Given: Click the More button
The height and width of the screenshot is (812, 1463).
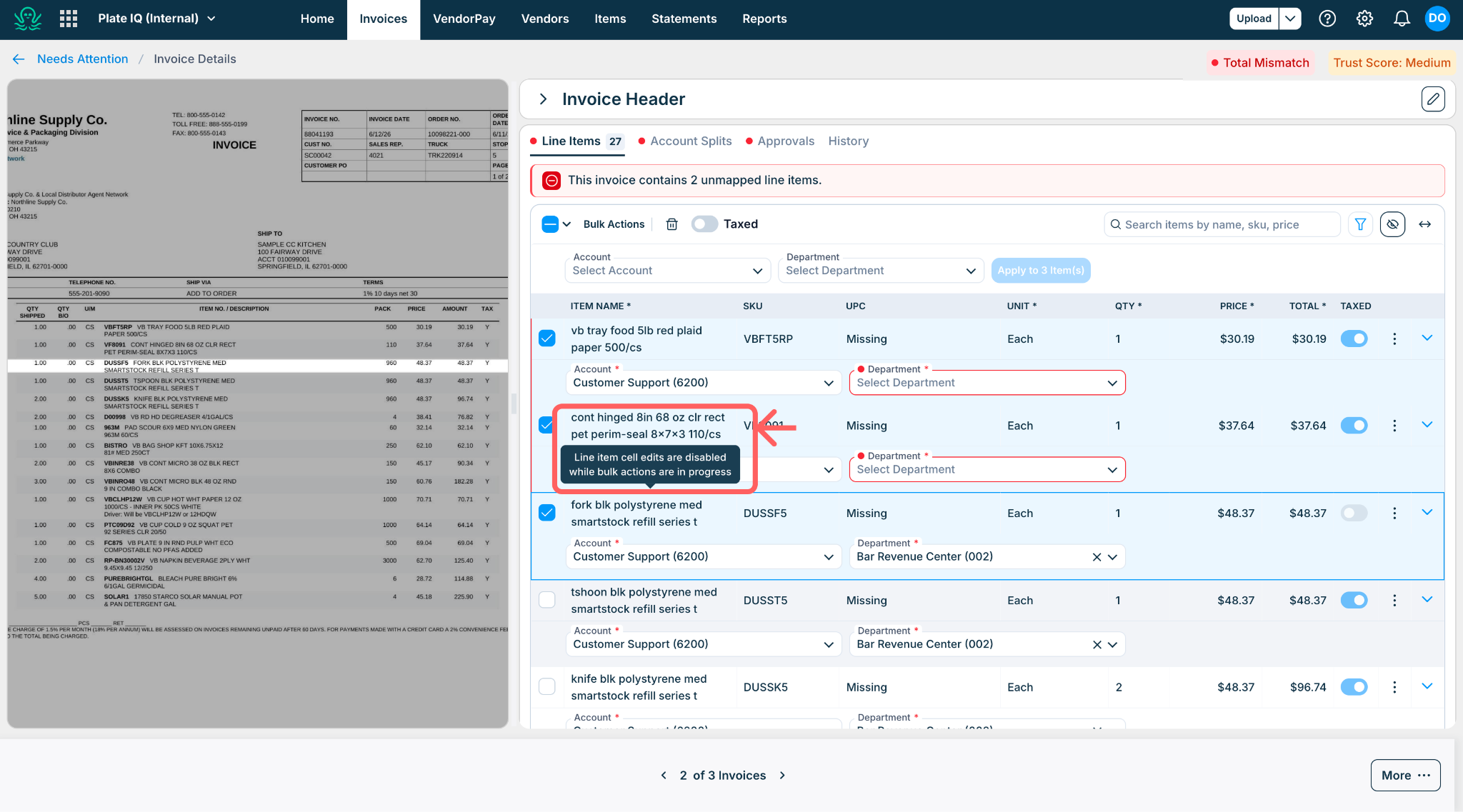Looking at the screenshot, I should (x=1405, y=776).
